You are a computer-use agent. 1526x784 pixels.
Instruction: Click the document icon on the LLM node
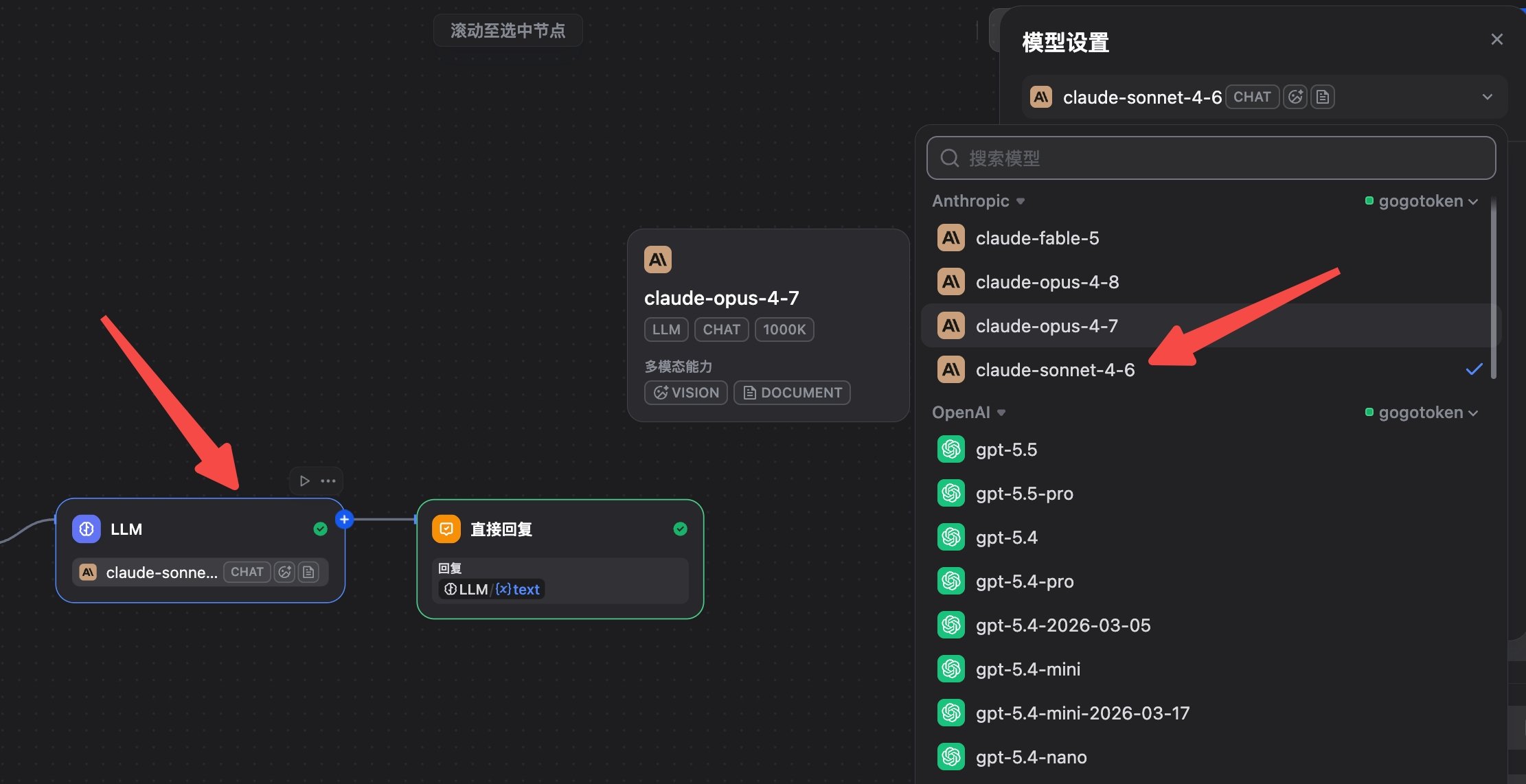[309, 572]
